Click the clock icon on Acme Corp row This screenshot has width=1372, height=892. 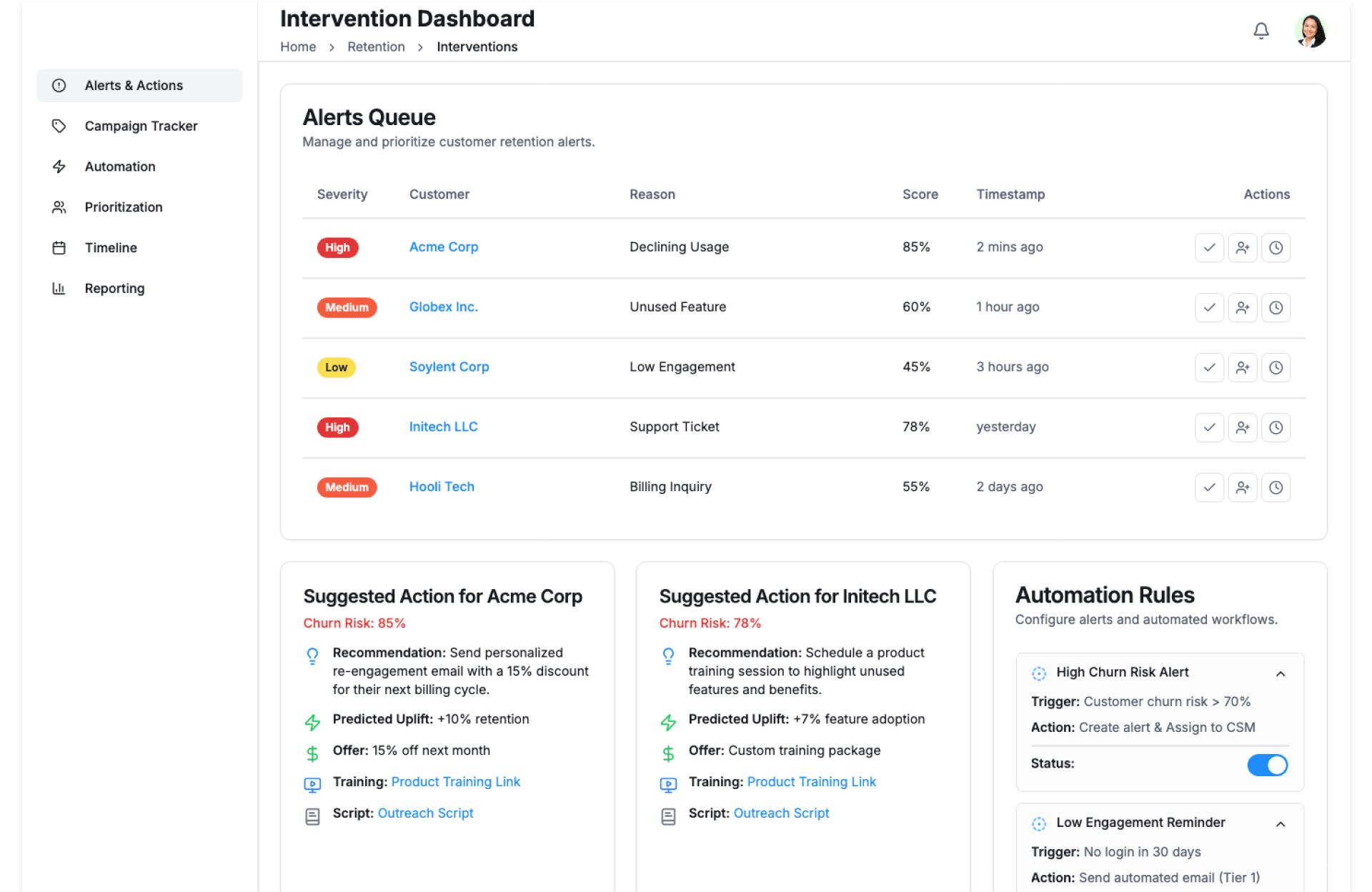click(1276, 247)
